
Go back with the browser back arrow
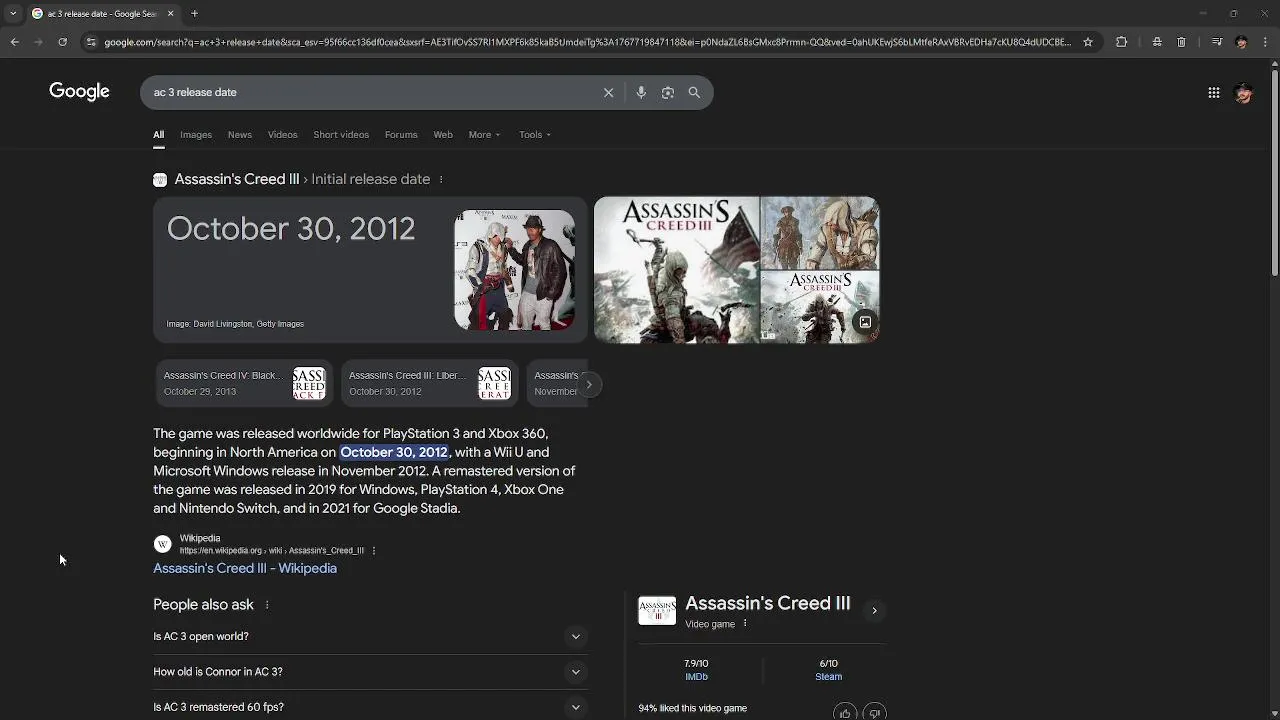coord(14,42)
